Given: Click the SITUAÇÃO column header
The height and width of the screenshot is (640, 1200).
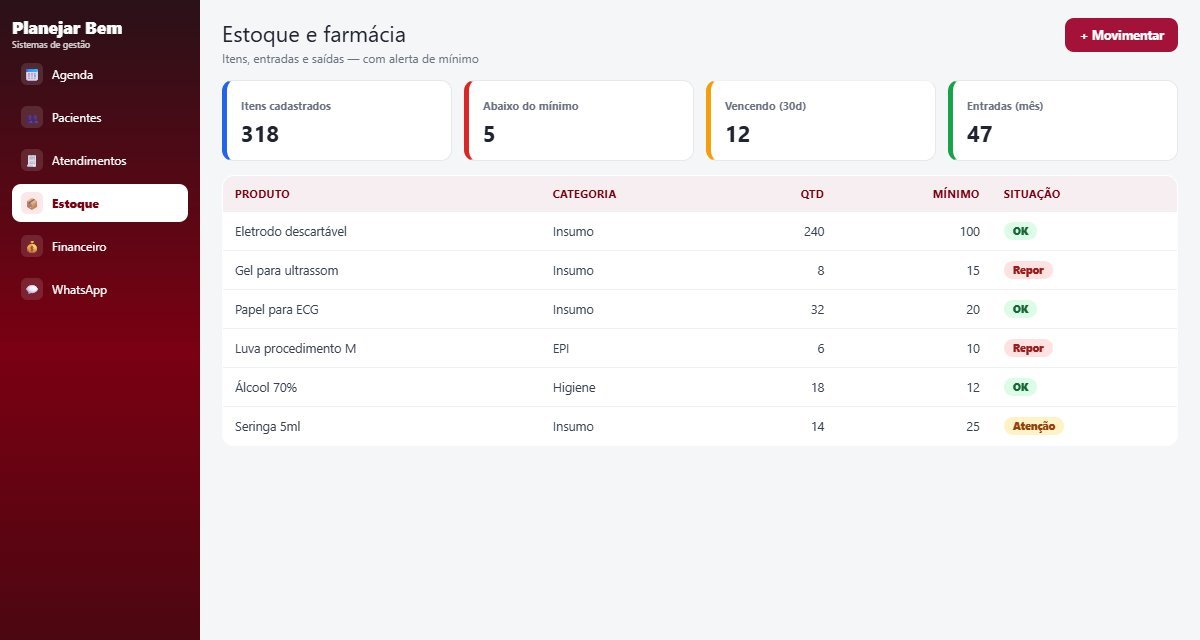Looking at the screenshot, I should (1032, 194).
